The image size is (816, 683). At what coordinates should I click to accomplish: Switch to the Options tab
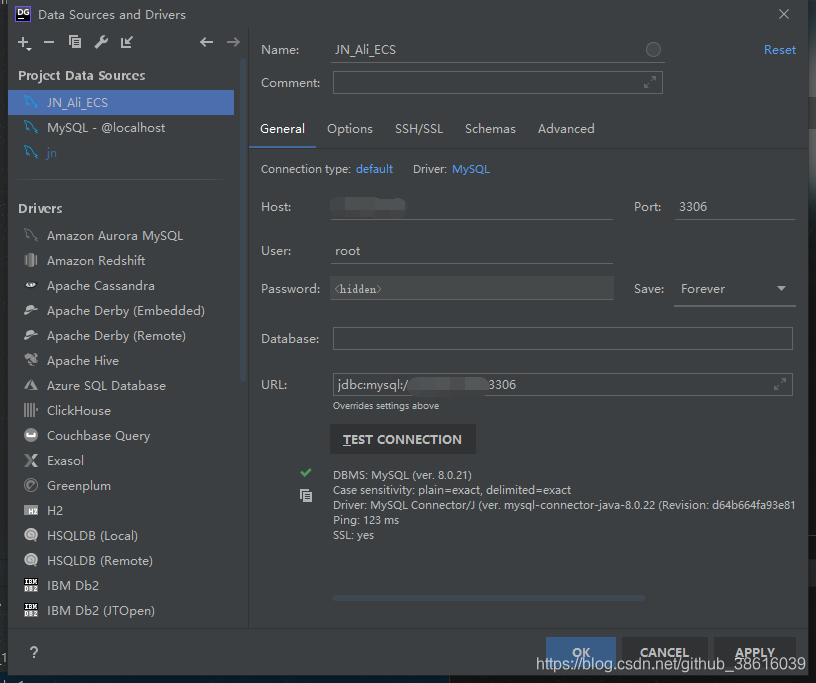350,129
